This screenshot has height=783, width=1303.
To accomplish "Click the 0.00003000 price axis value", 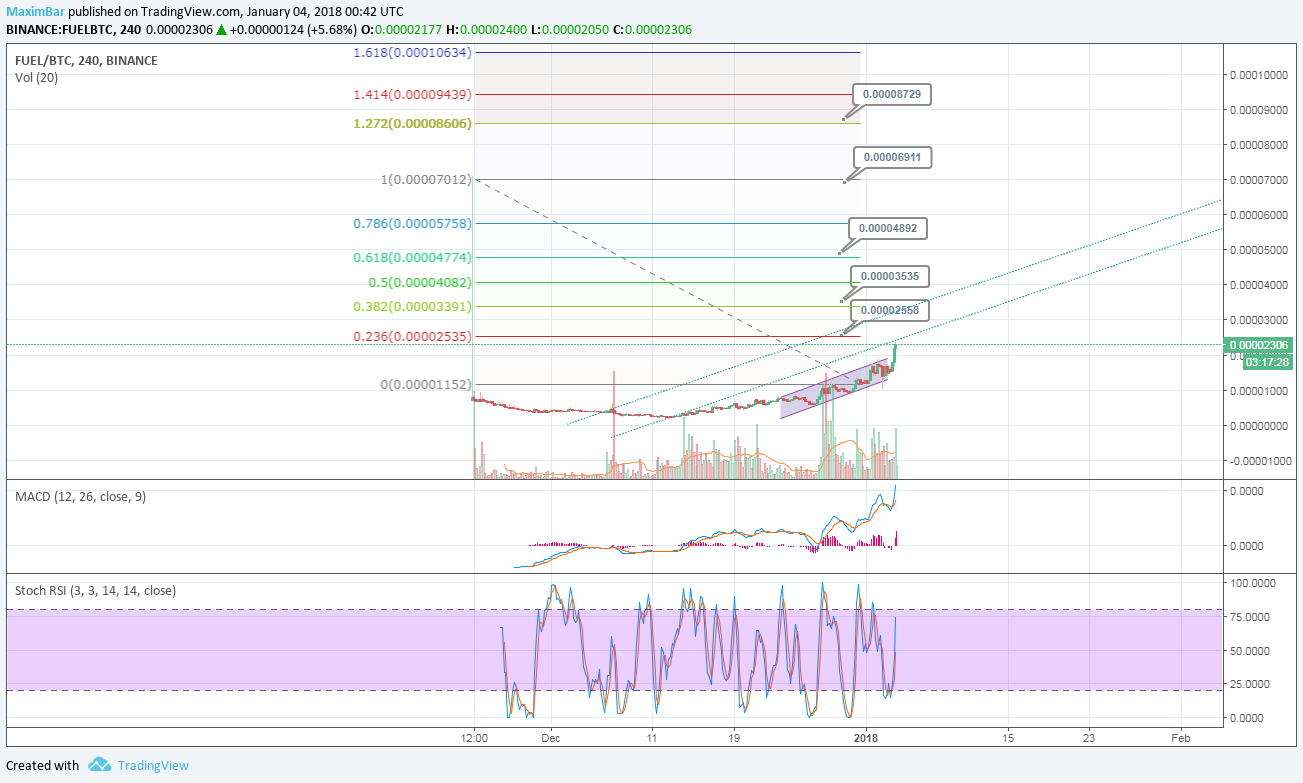I will point(1260,319).
